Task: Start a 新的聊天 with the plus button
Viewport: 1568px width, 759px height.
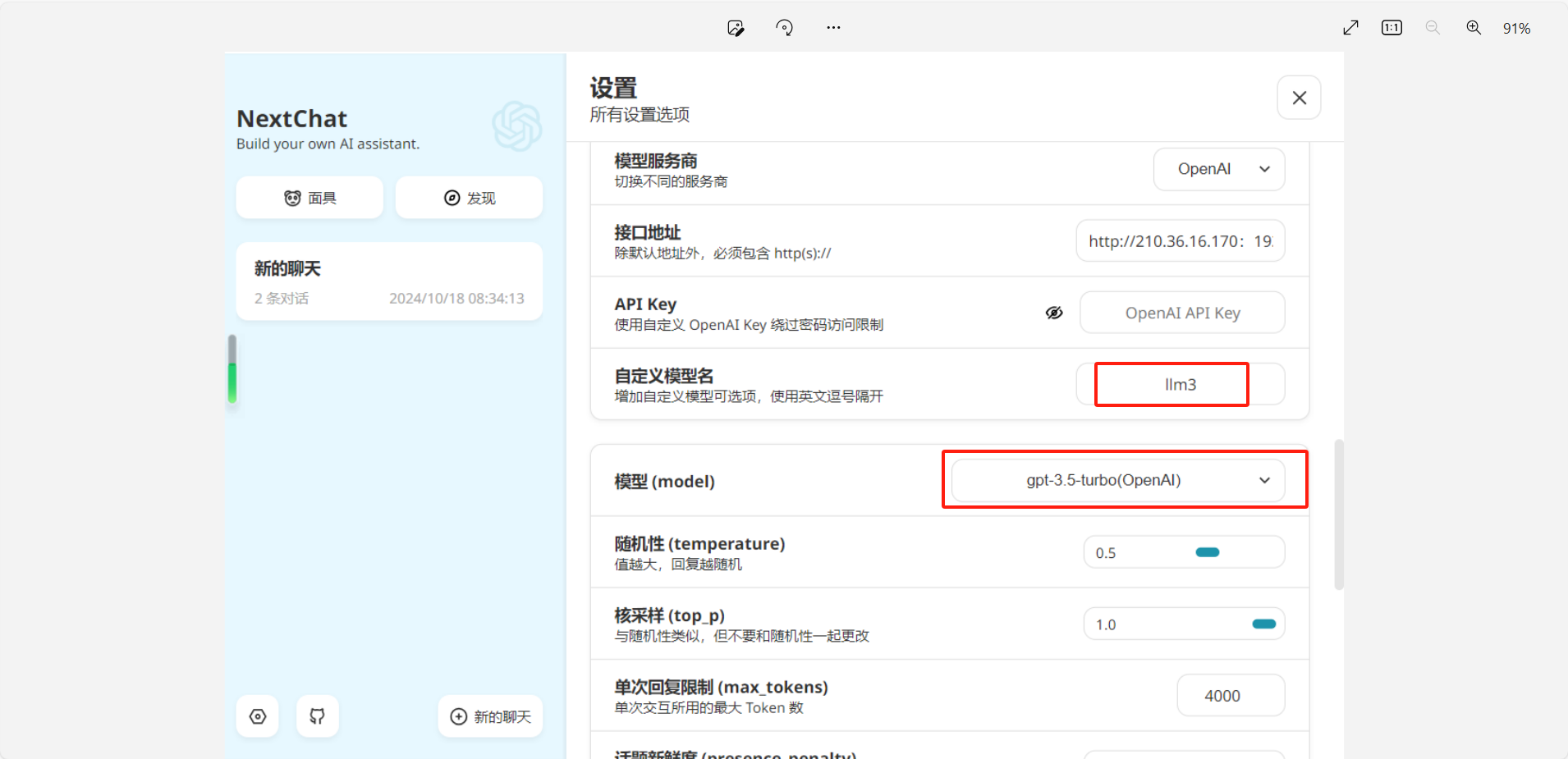Action: [x=490, y=716]
